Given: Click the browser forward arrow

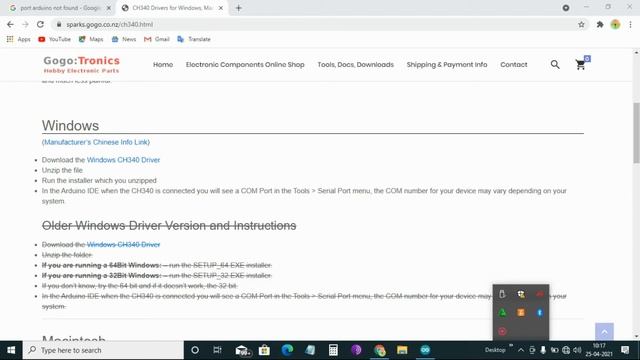Looking at the screenshot, I should tap(25, 24).
